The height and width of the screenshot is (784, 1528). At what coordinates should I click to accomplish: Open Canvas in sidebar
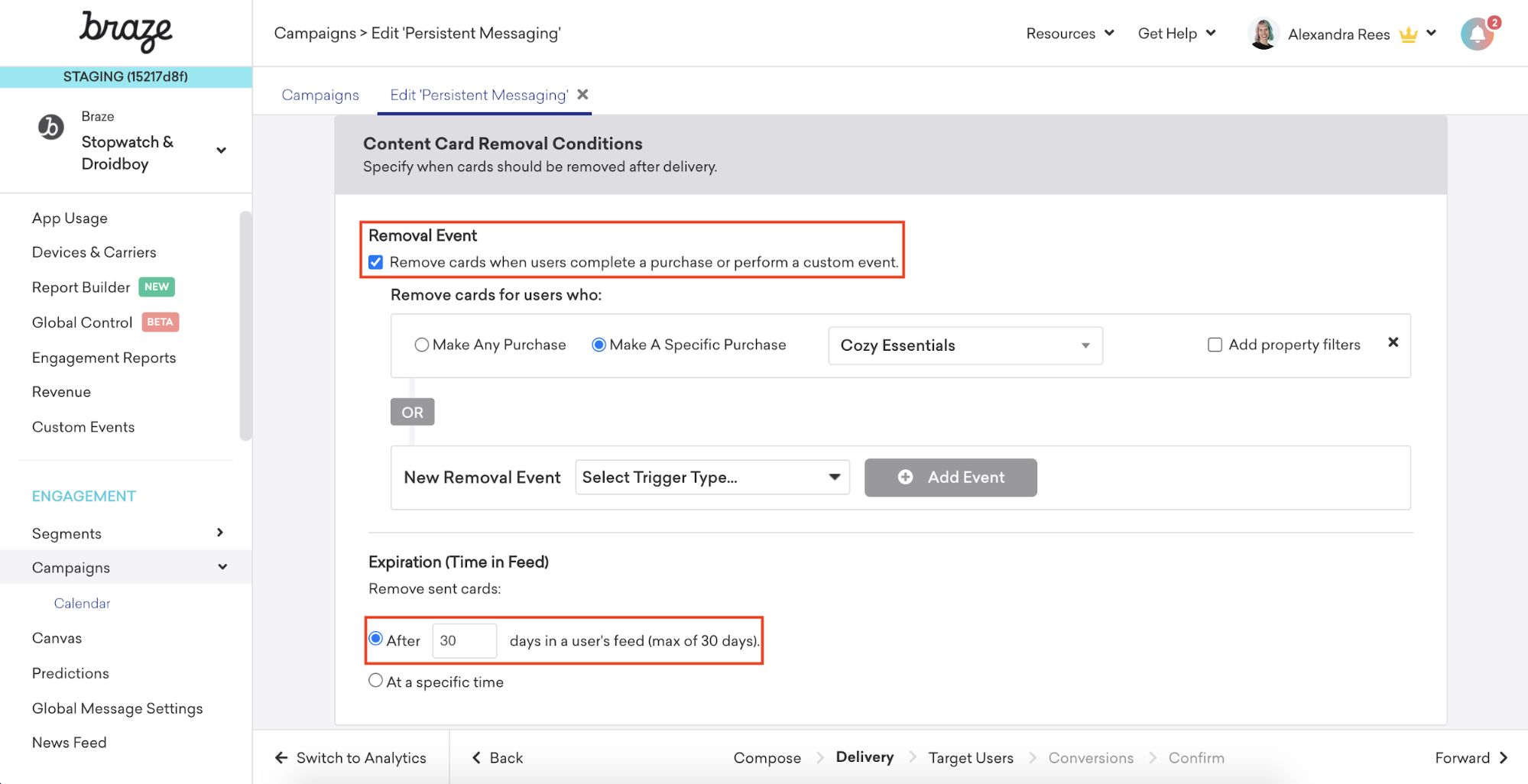(57, 638)
